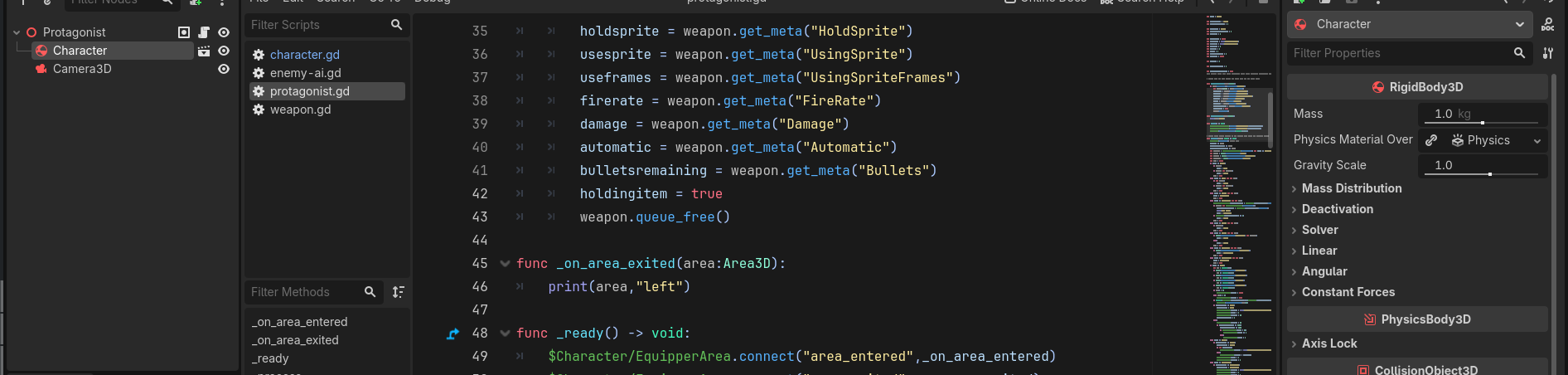Expand the Mass Distribution section
The width and height of the screenshot is (1568, 375).
click(1351, 188)
